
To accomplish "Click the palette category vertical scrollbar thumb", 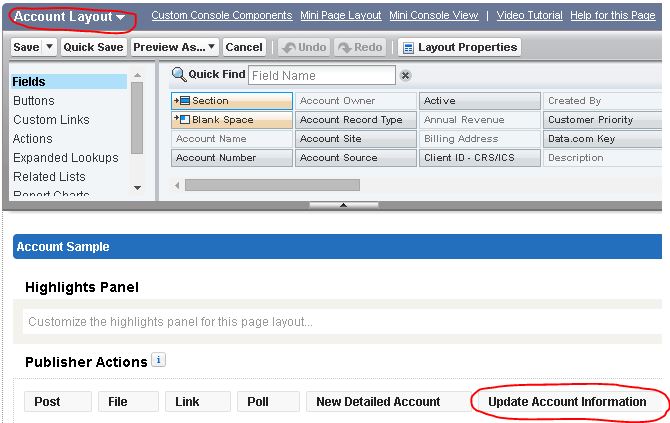I will coord(137,118).
